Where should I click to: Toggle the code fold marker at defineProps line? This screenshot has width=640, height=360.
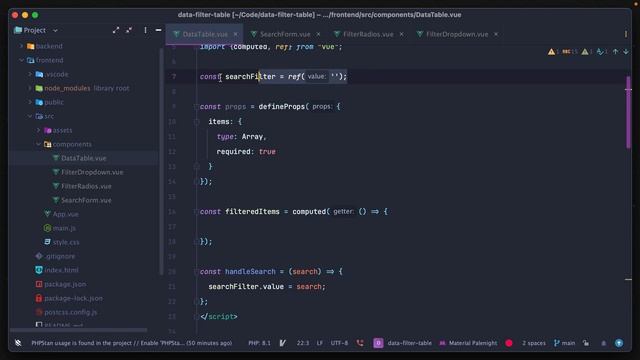pyautogui.click(x=196, y=107)
